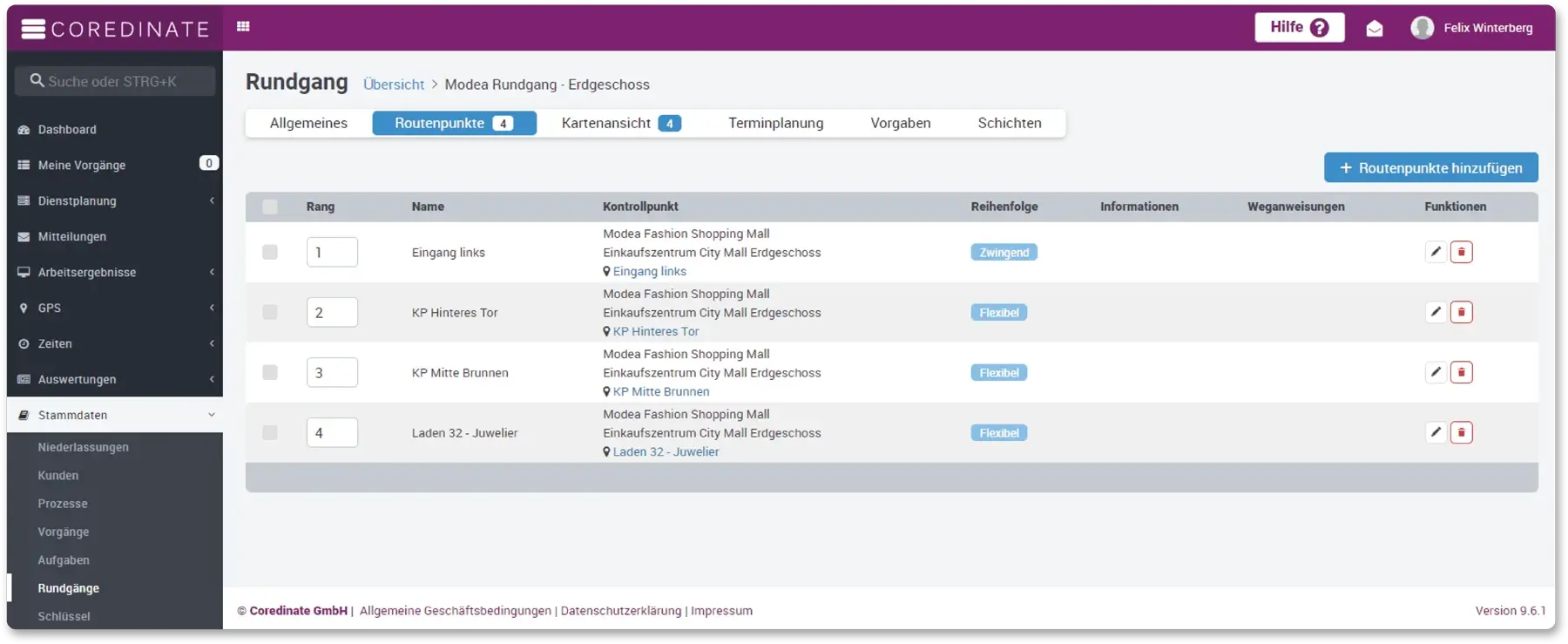Expand the Dienstplanung sidebar menu
The image size is (1568, 644).
coord(115,200)
